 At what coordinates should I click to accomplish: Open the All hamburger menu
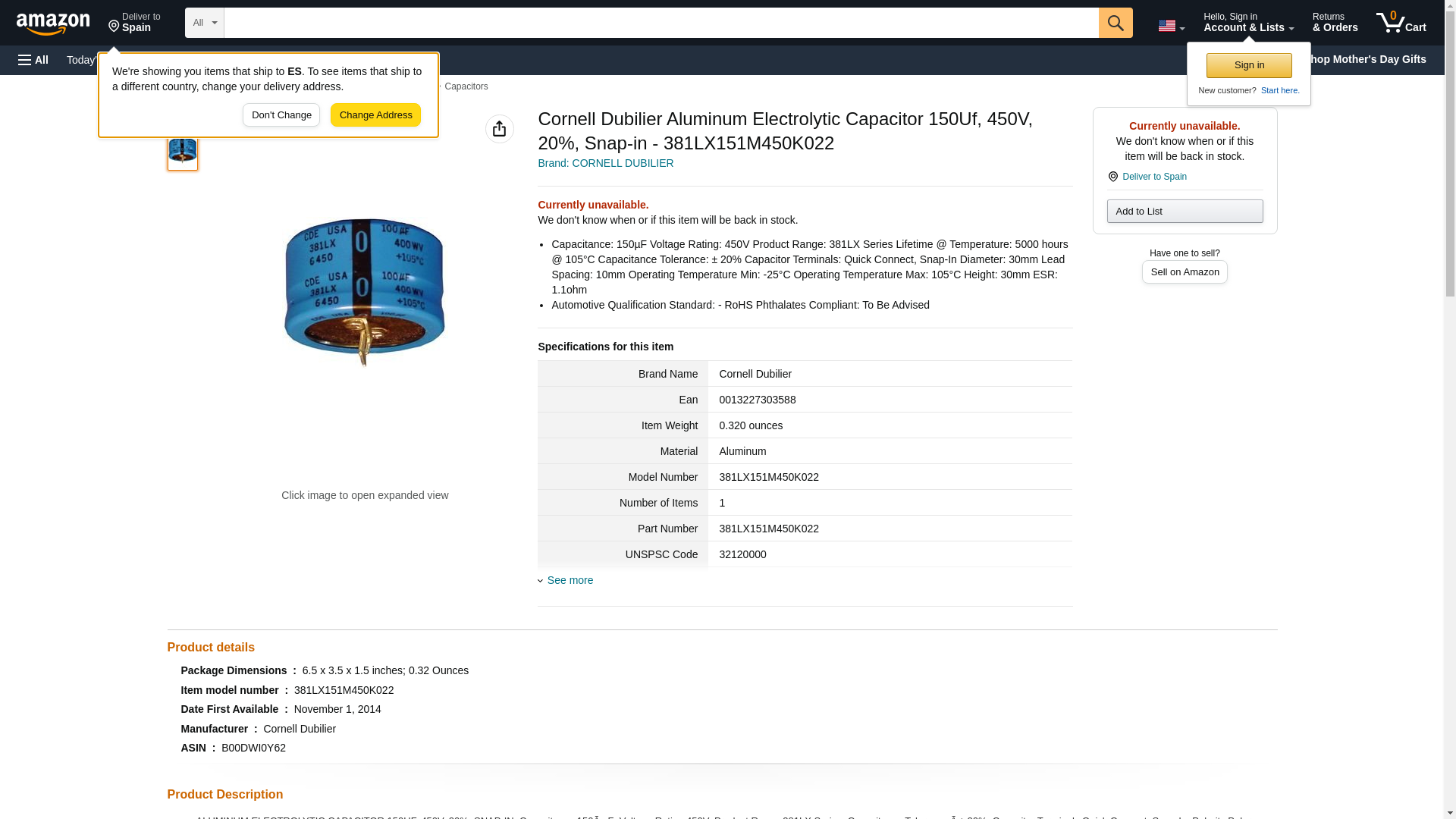33,60
